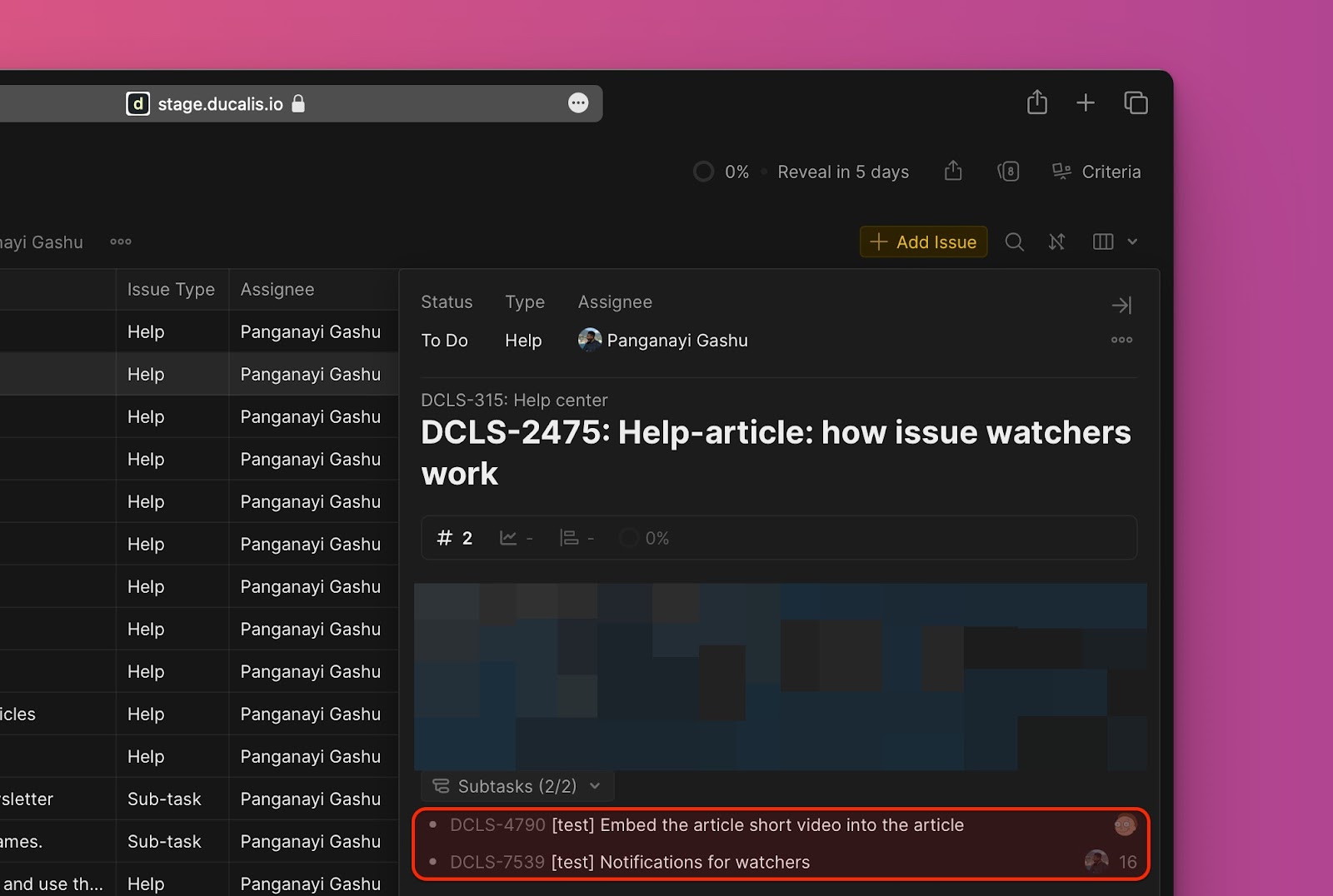Open search with the magnifier icon
Screen dimensions: 1333x896
[1014, 241]
